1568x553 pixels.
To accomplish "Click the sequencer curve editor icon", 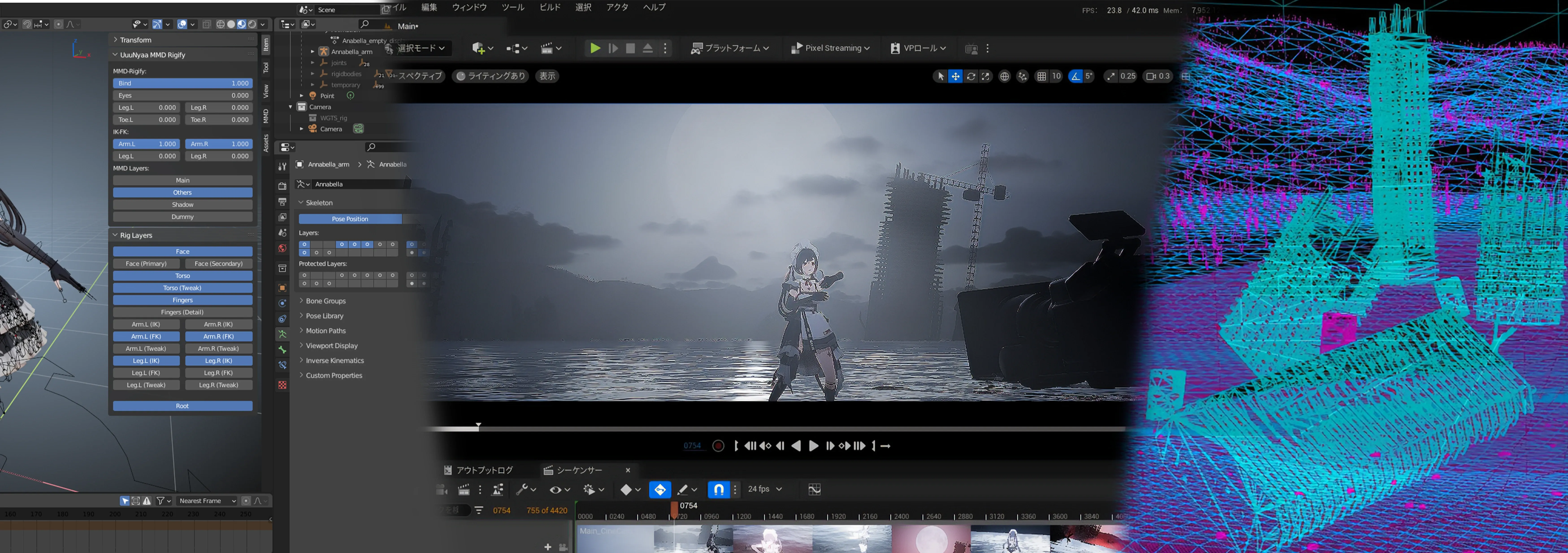I will tap(814, 489).
